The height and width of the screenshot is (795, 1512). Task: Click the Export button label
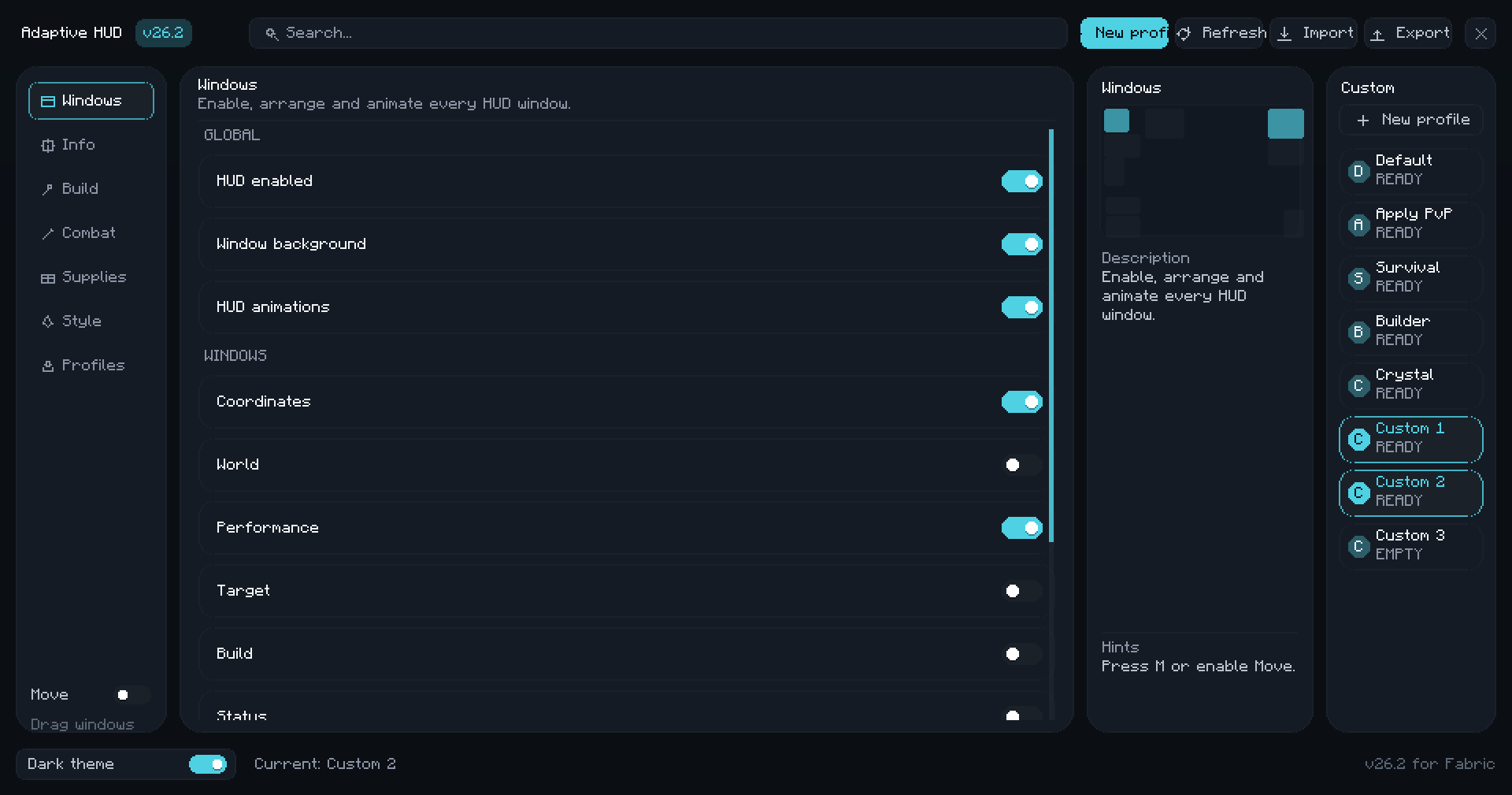point(1422,33)
